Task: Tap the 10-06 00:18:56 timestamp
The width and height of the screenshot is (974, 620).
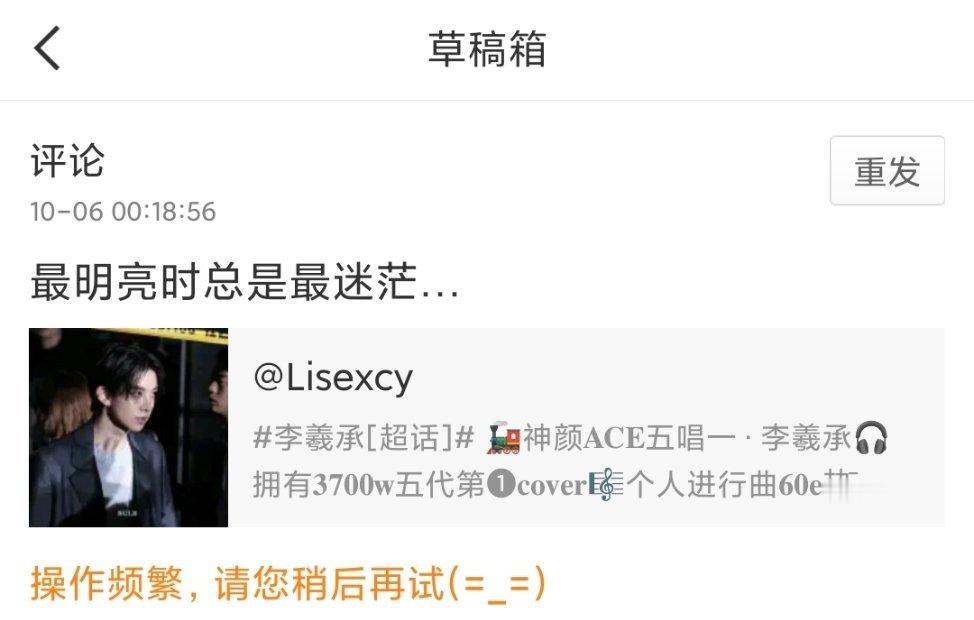Action: pos(123,211)
